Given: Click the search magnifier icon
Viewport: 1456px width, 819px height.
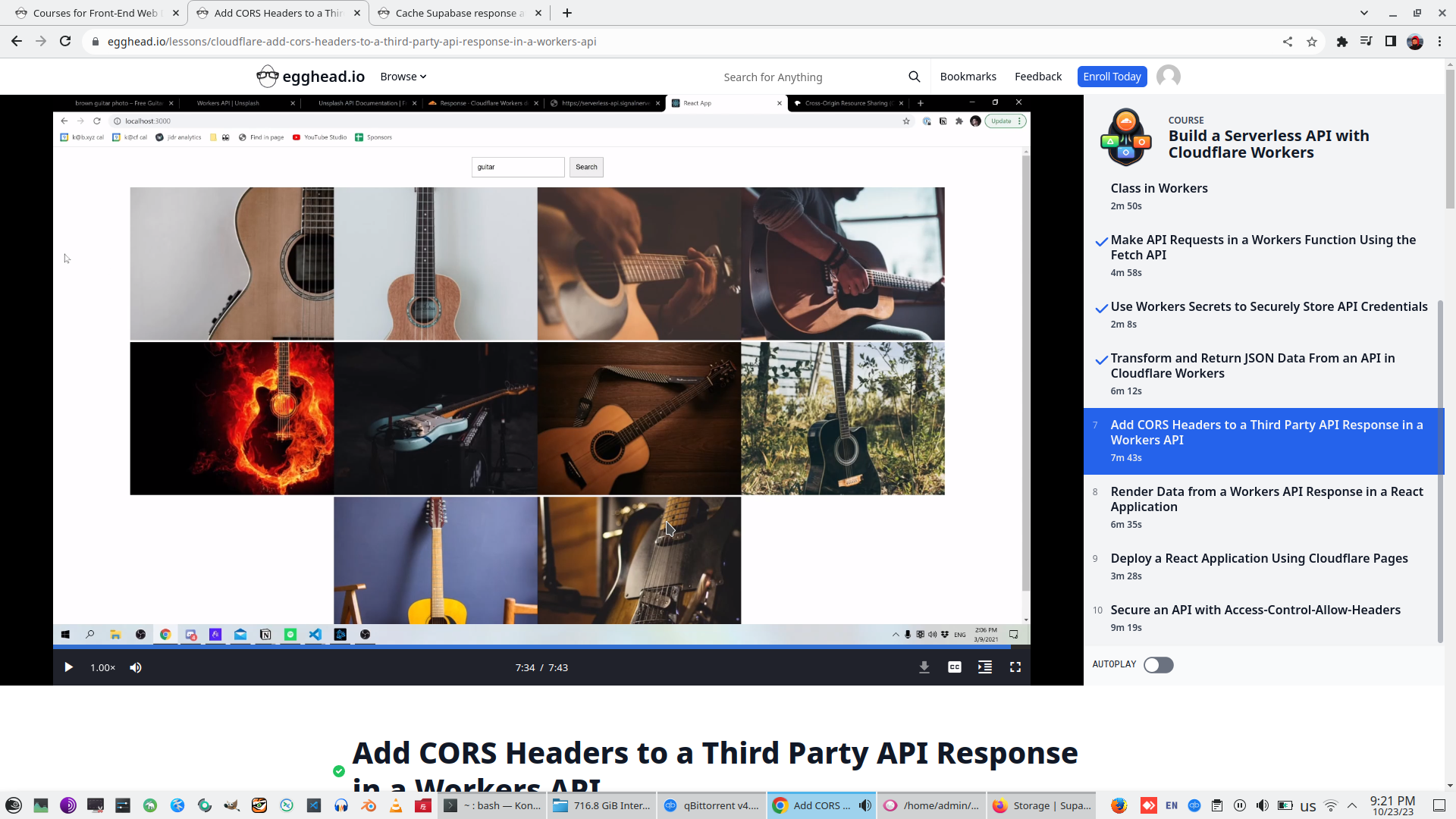Looking at the screenshot, I should (x=914, y=77).
